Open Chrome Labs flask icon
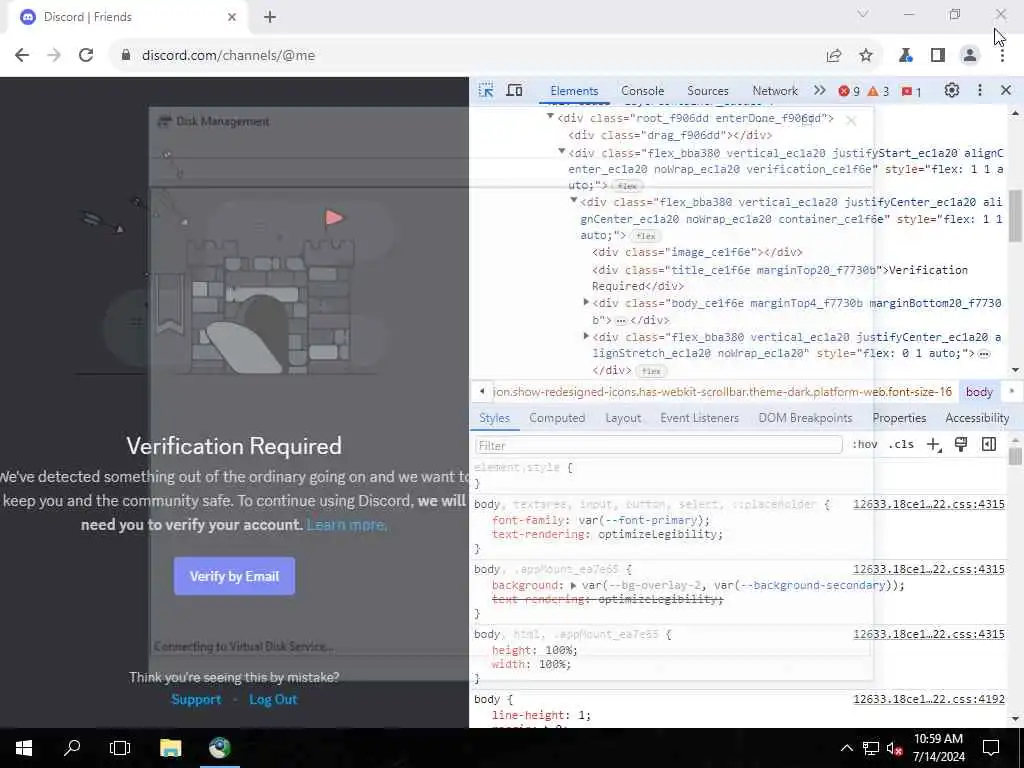The image size is (1024, 768). click(905, 56)
